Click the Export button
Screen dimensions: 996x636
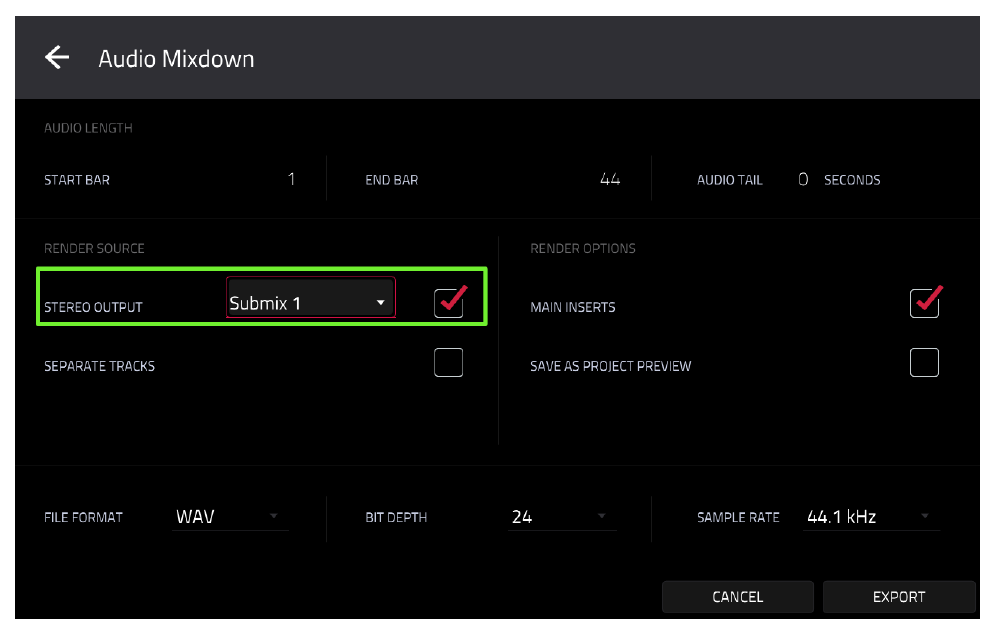pyautogui.click(x=899, y=597)
